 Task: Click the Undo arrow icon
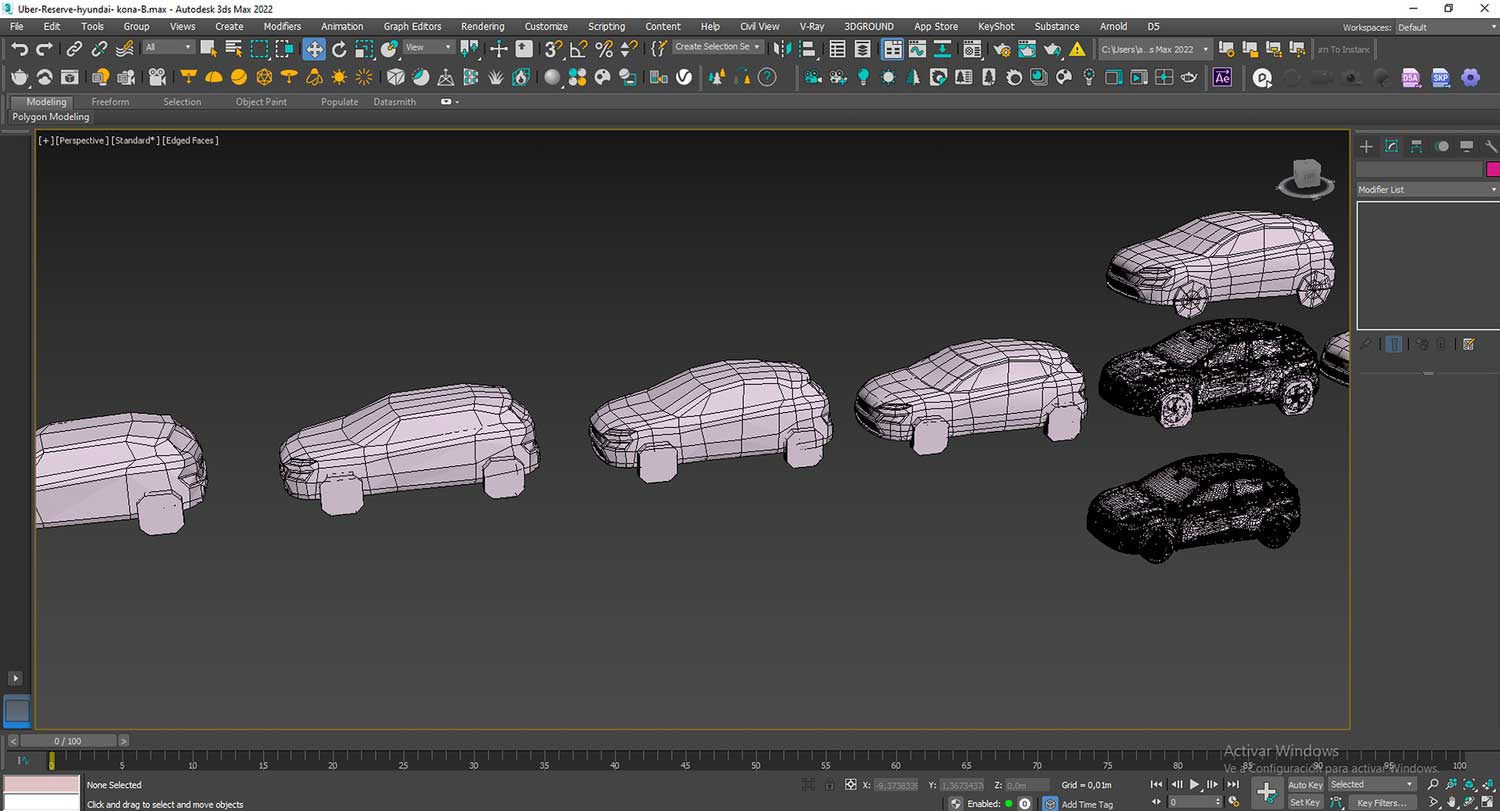(19, 48)
